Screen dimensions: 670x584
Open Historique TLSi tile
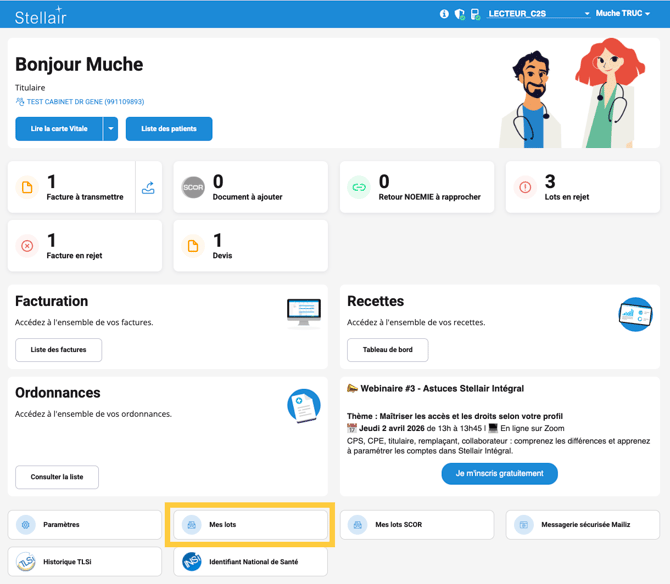click(x=85, y=562)
